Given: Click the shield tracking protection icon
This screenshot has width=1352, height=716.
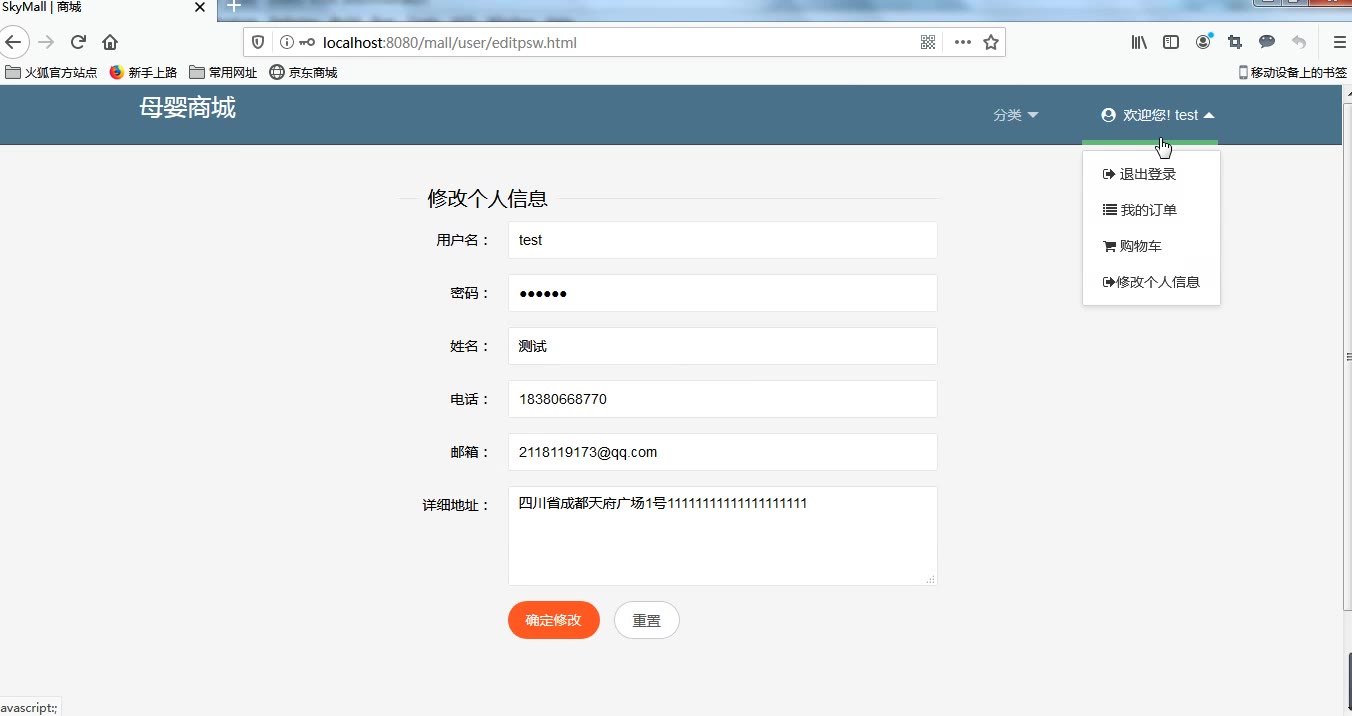Looking at the screenshot, I should coord(258,42).
